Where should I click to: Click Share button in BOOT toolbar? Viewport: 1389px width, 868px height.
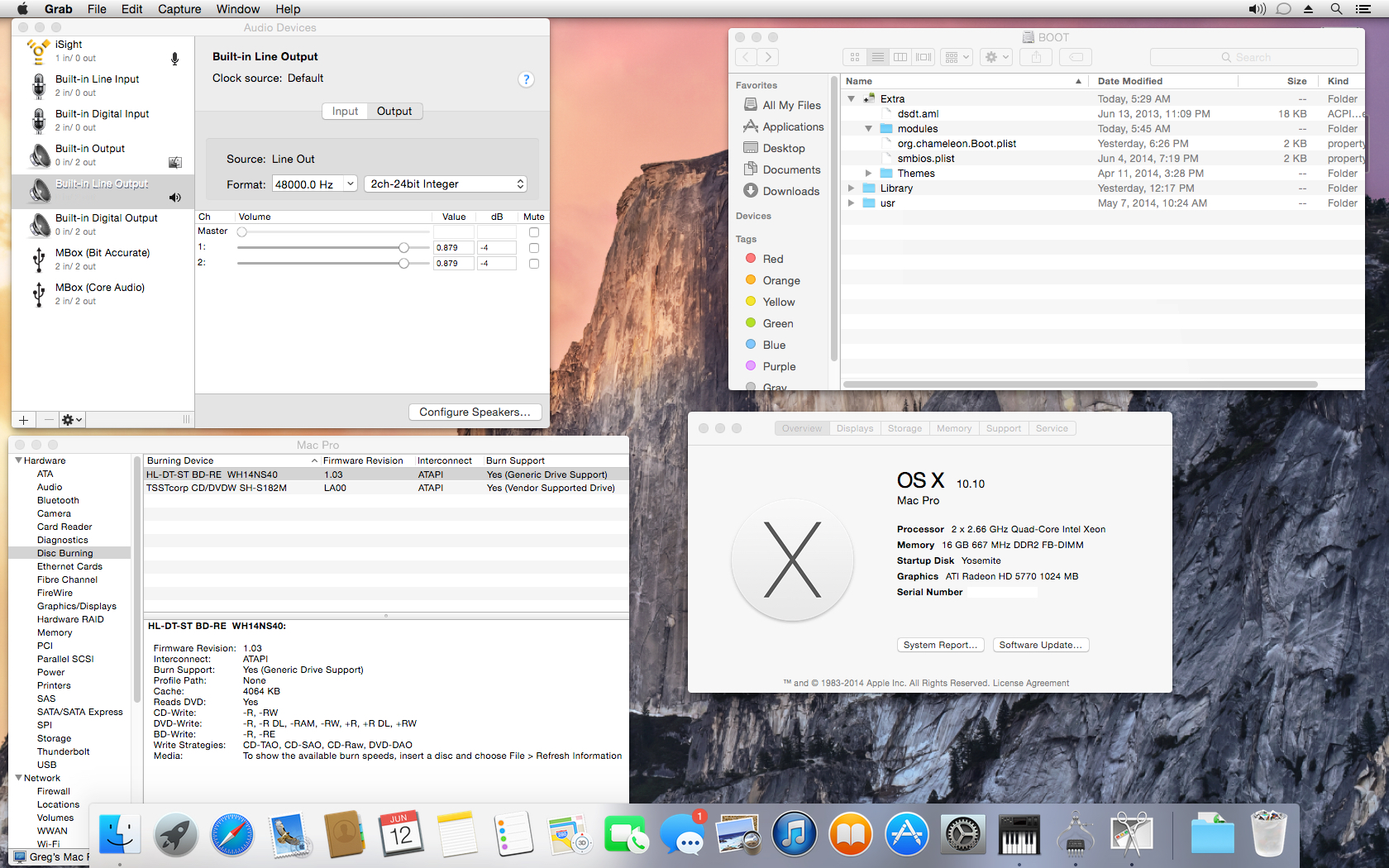(1036, 57)
